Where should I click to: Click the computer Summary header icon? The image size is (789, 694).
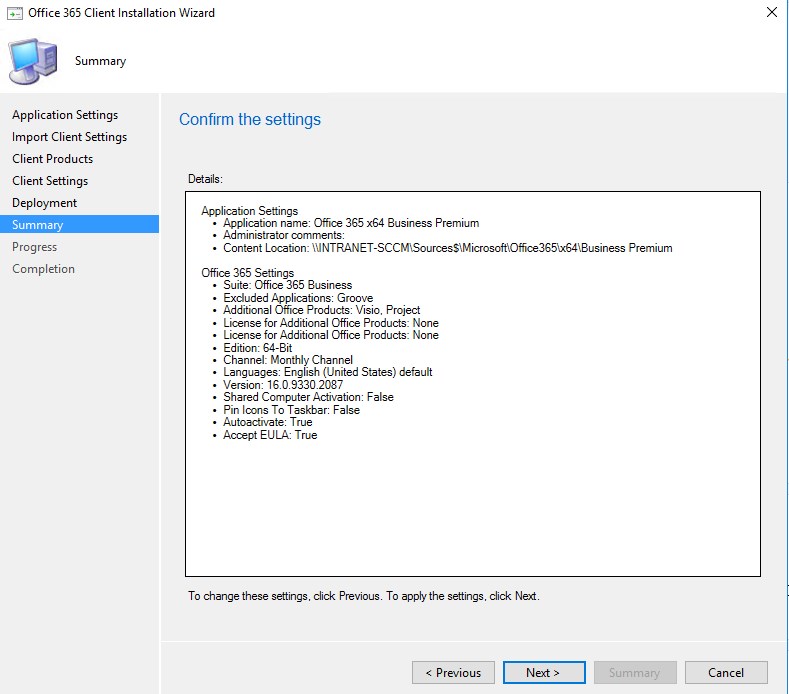(x=33, y=61)
